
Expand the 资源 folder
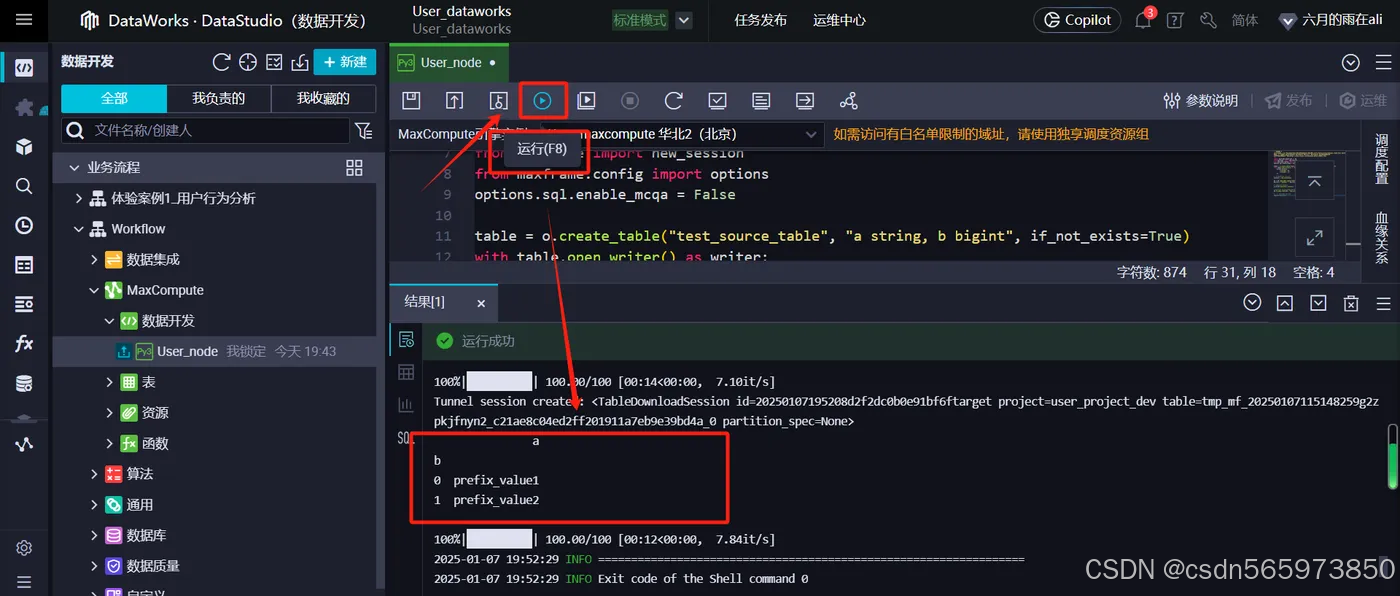110,413
